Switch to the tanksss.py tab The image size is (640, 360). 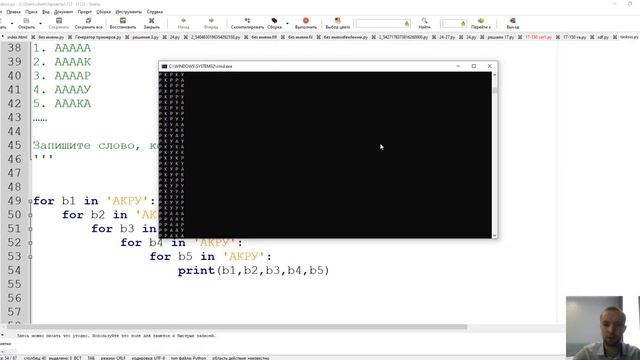[629, 37]
